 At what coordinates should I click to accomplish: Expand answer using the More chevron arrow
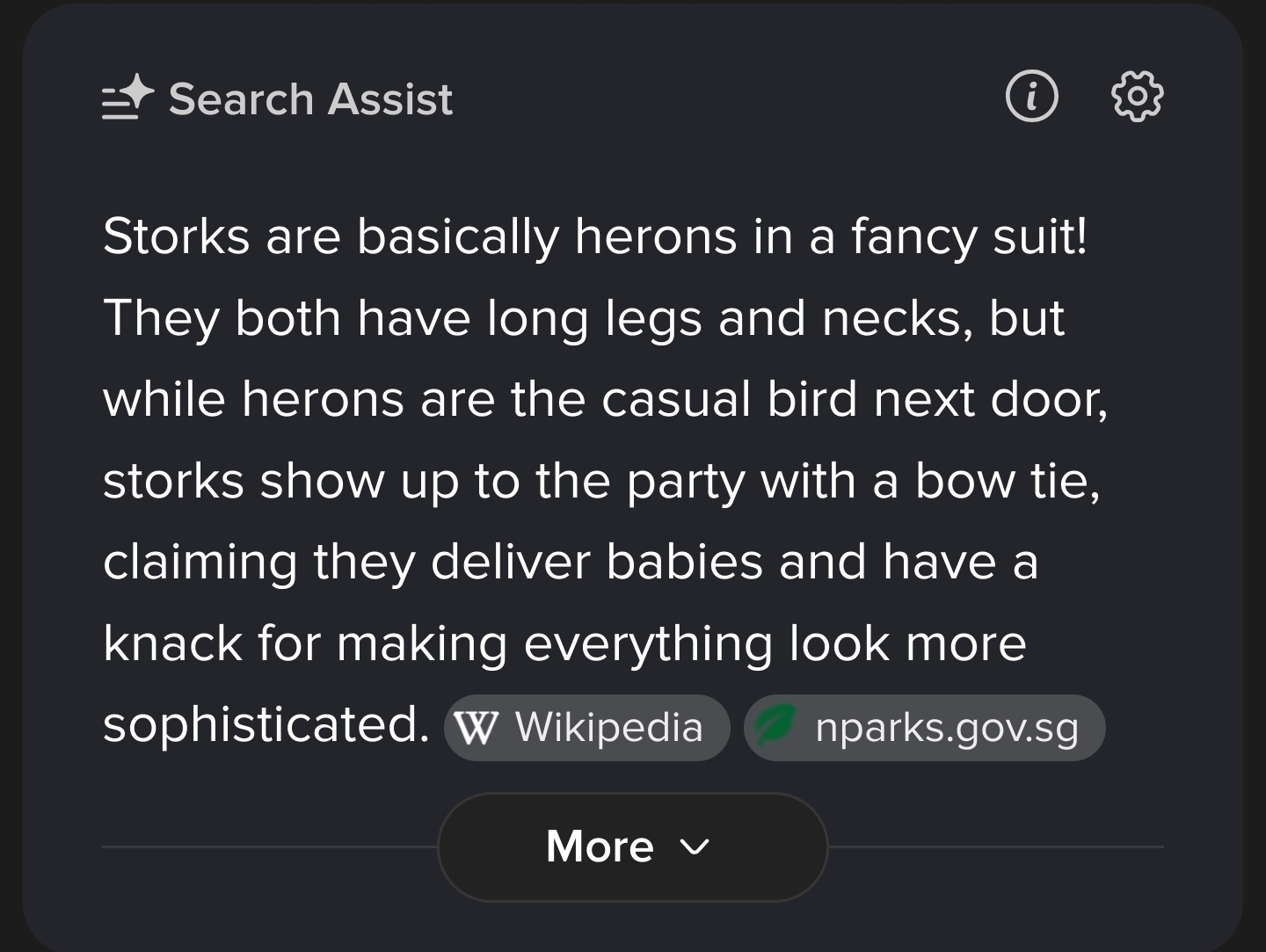tap(695, 847)
